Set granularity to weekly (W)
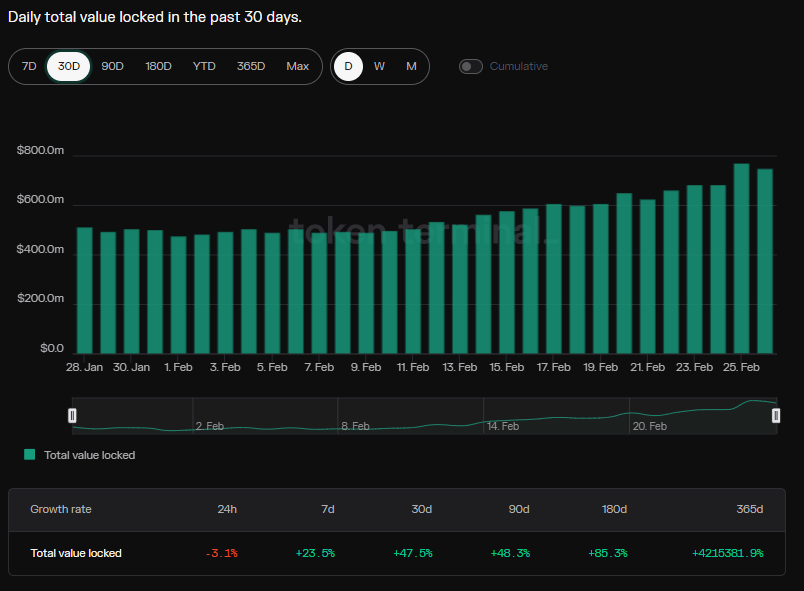 (379, 66)
